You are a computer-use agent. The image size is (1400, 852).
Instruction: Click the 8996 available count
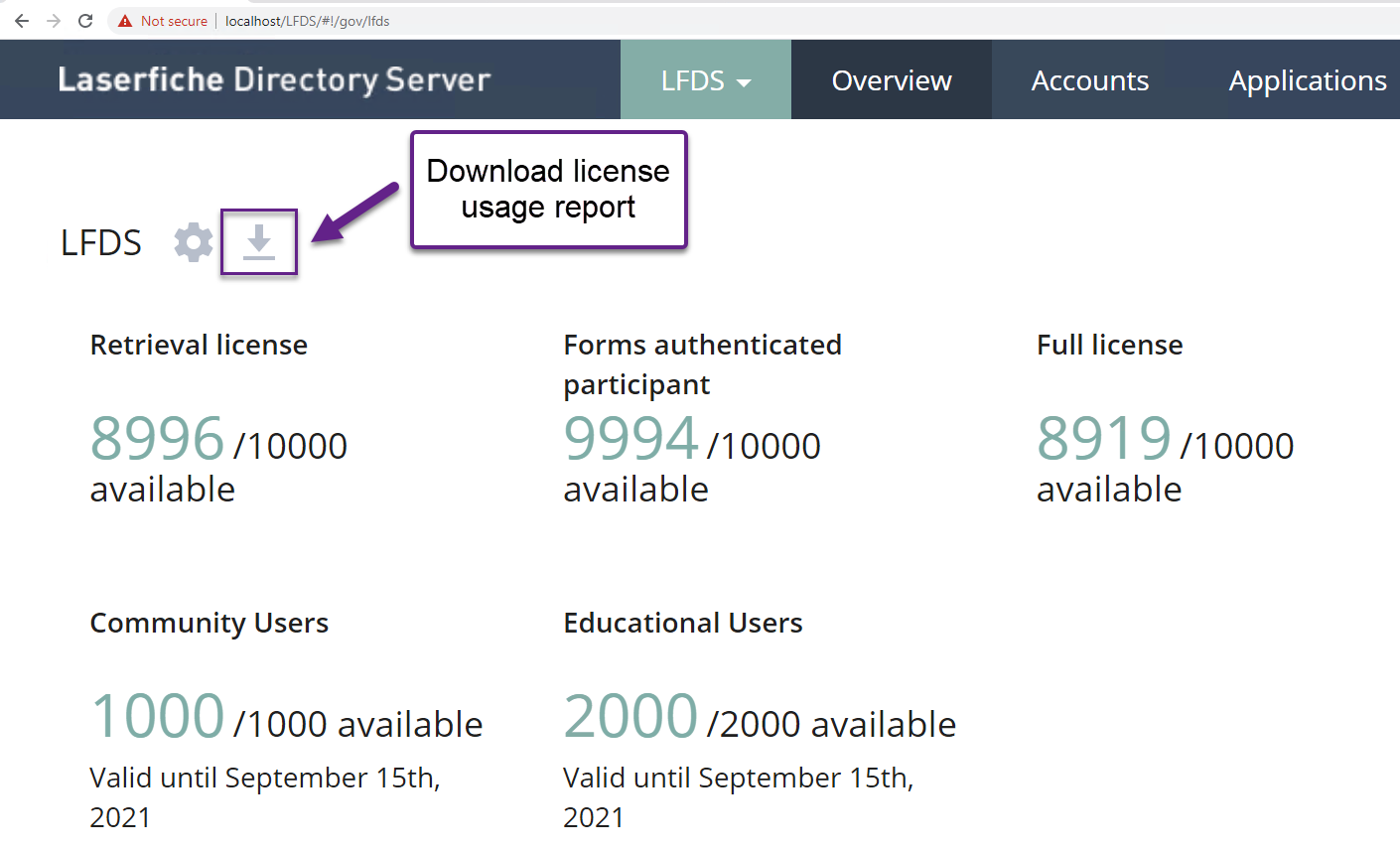(x=158, y=438)
